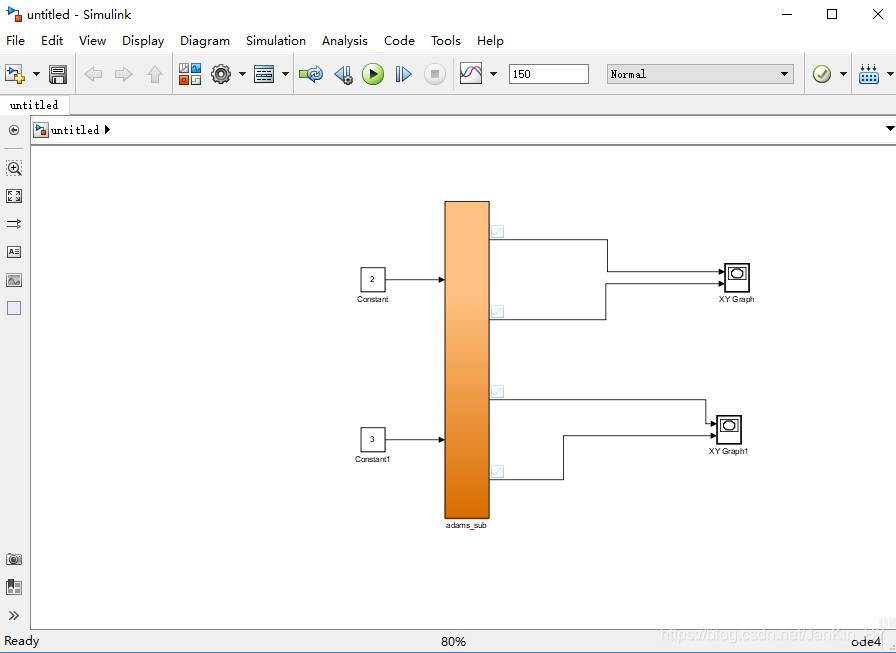Click the Zoom tool in the left palette
The height and width of the screenshot is (653, 896).
point(14,168)
